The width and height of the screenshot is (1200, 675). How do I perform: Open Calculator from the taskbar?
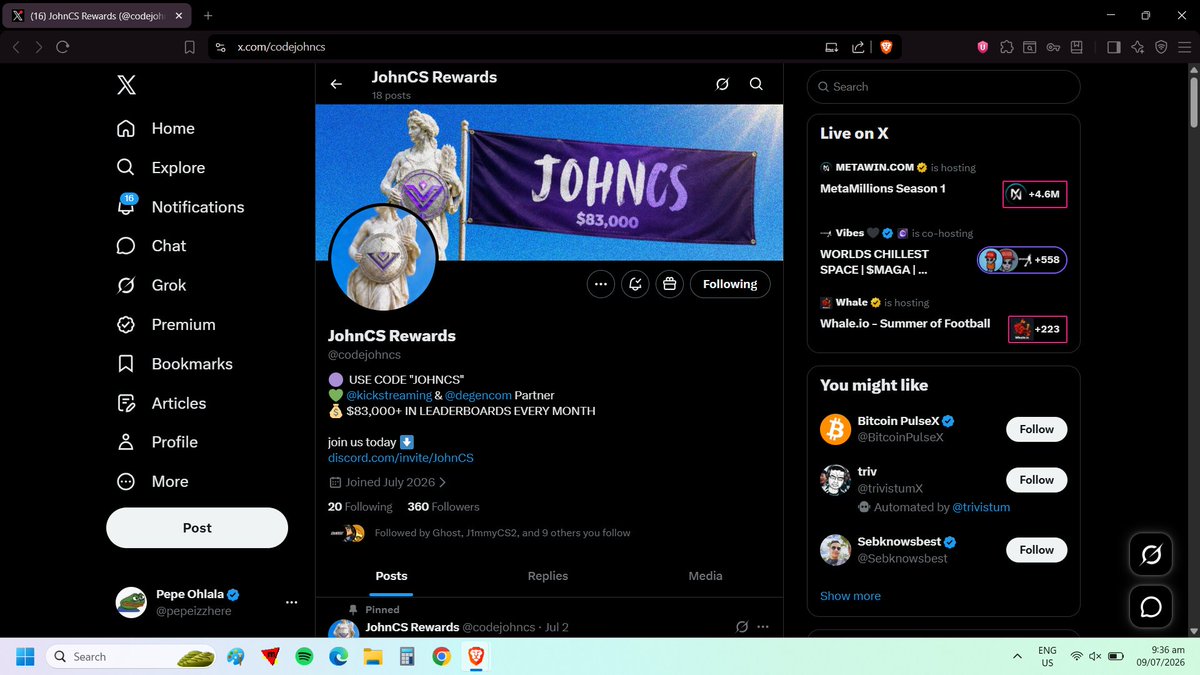[406, 657]
